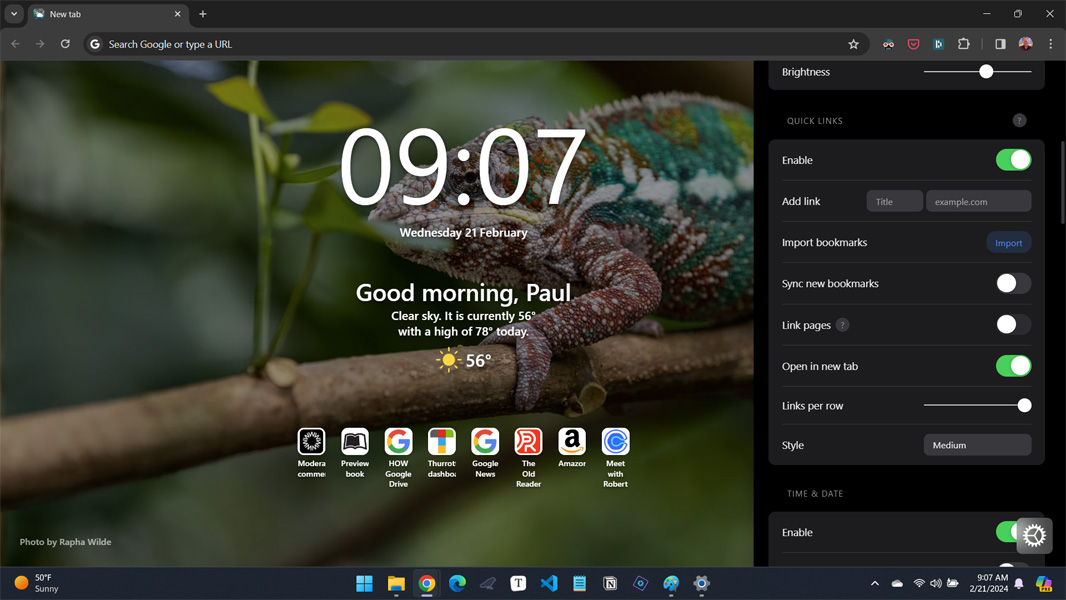Toggle the Link pages switch
1066x600 pixels.
pos(1013,325)
